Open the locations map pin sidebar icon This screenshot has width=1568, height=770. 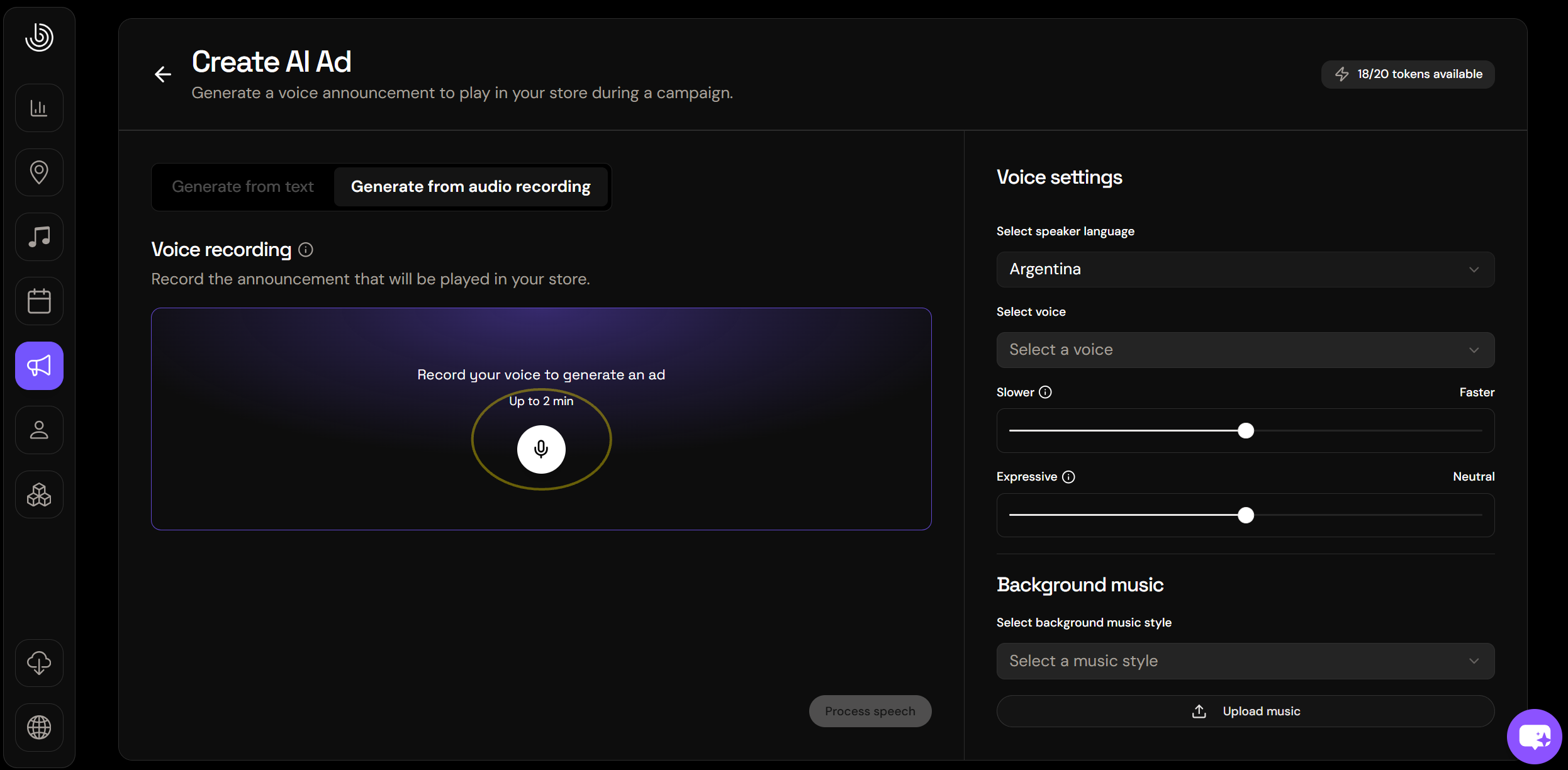click(x=39, y=172)
